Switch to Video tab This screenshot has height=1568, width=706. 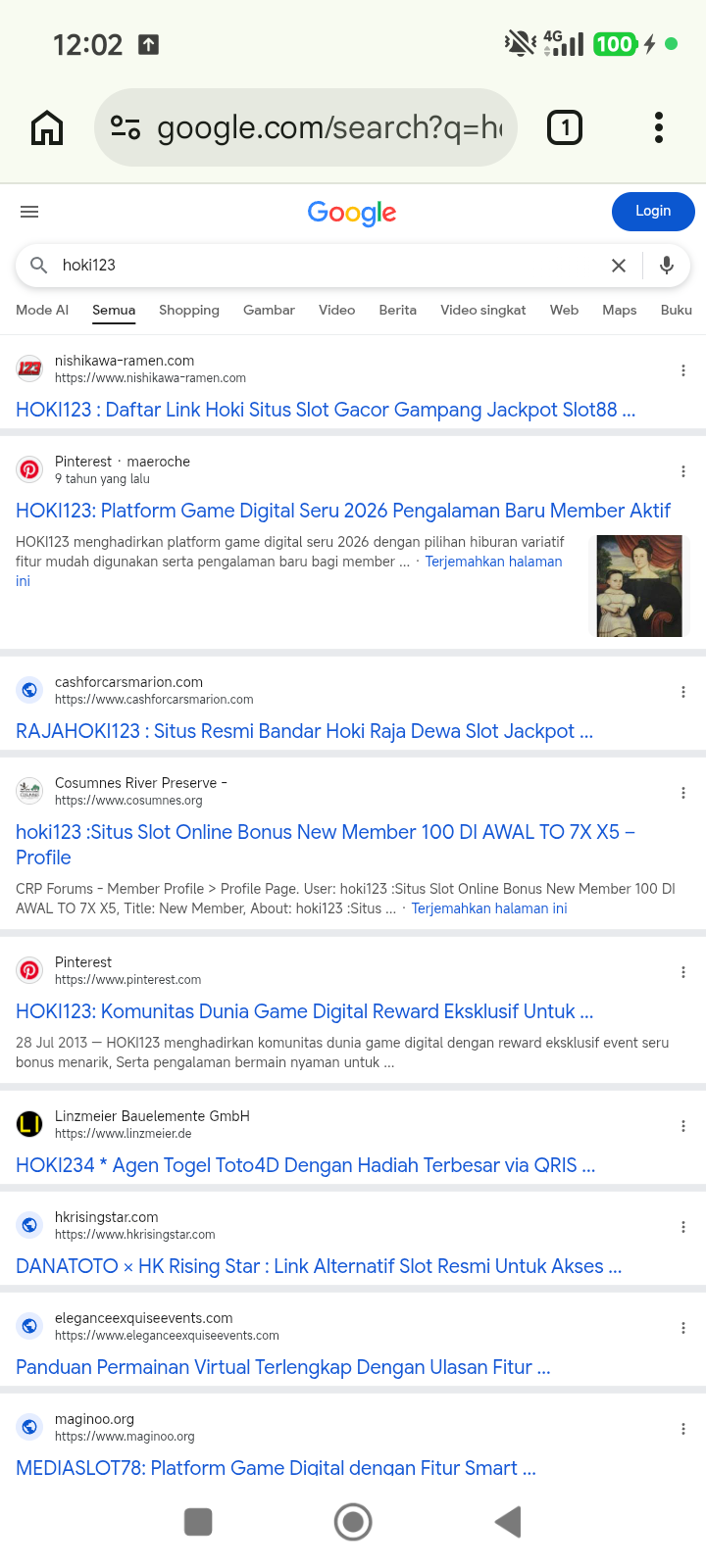tap(336, 310)
